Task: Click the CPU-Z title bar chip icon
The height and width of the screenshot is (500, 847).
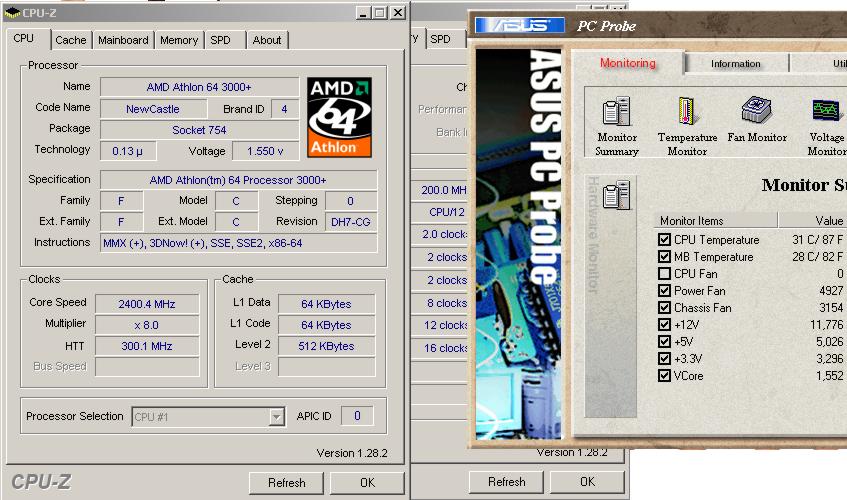Action: [11, 12]
